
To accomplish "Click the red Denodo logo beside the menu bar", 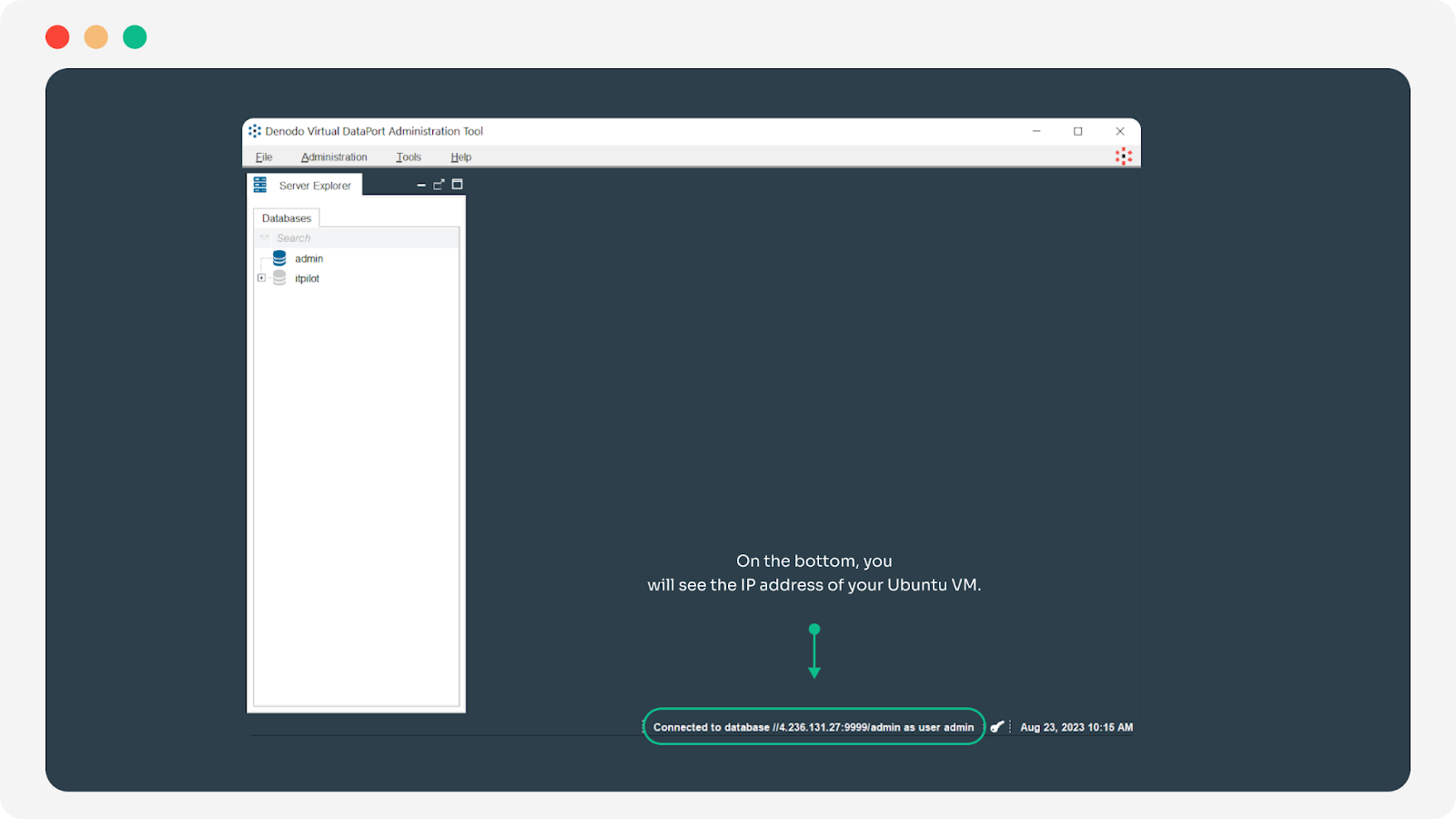I will pos(1124,157).
